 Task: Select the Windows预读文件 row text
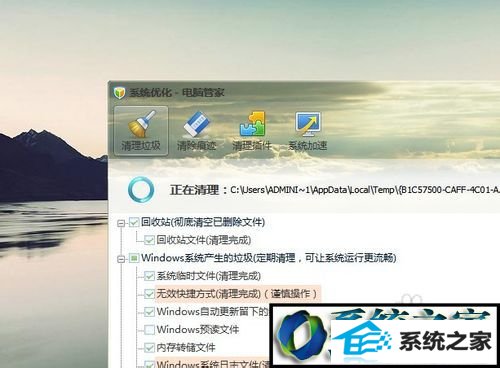click(198, 330)
